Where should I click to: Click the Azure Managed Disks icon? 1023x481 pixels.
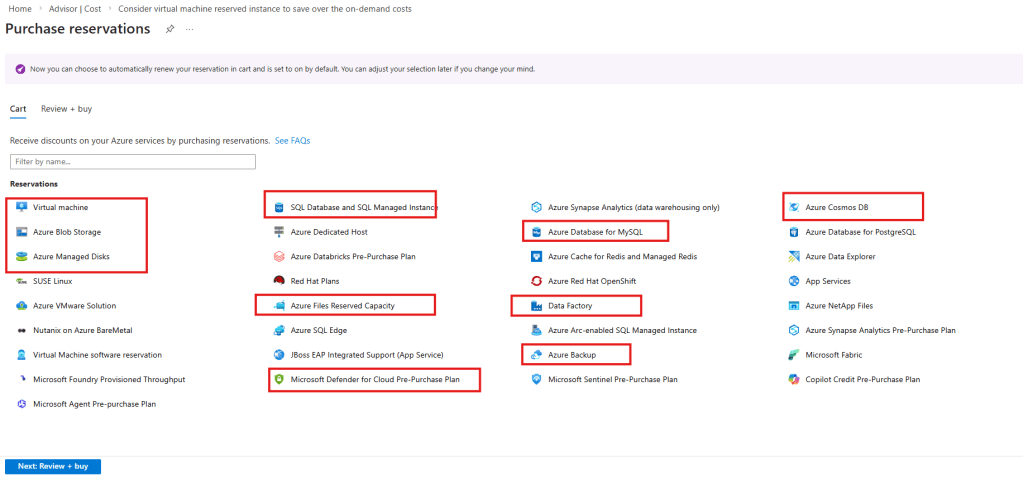point(22,256)
